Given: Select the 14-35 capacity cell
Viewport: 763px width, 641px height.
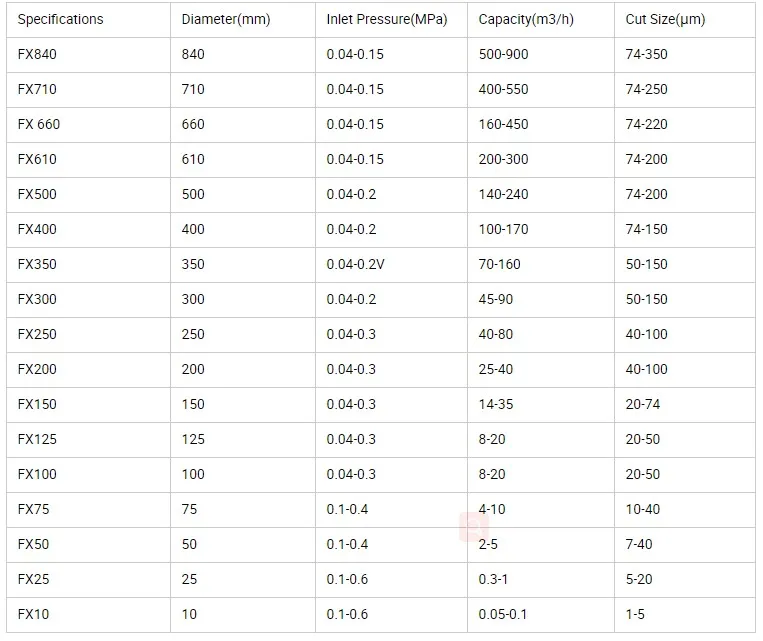Looking at the screenshot, I should coord(496,404).
